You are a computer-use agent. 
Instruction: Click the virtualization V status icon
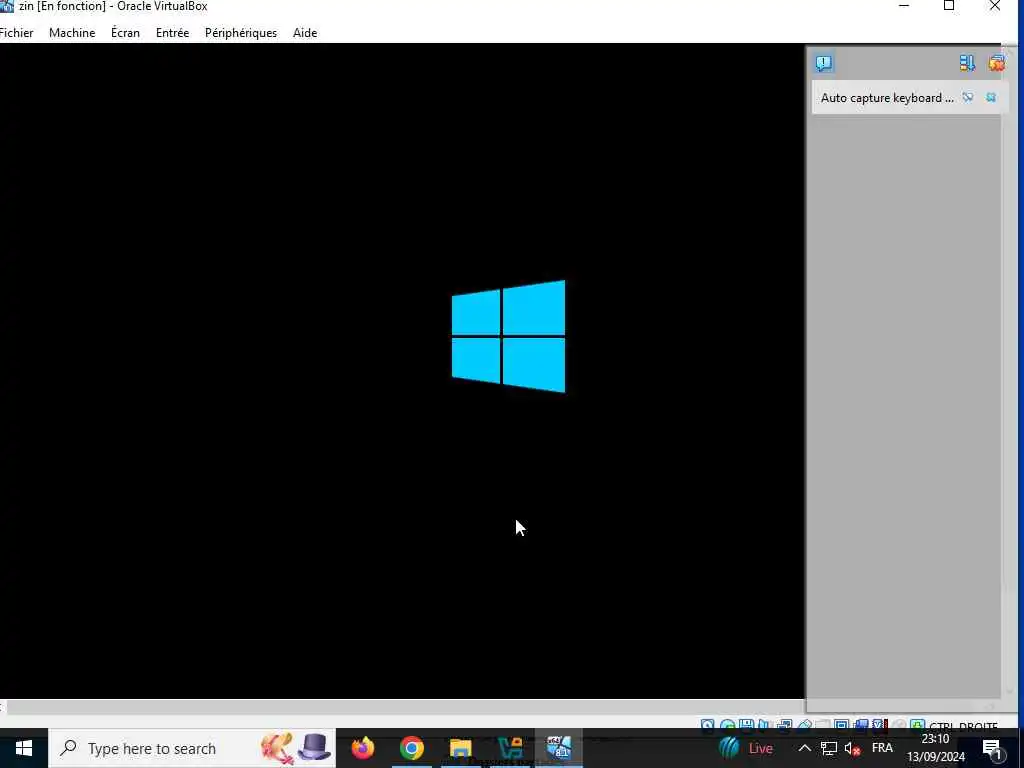(x=878, y=724)
